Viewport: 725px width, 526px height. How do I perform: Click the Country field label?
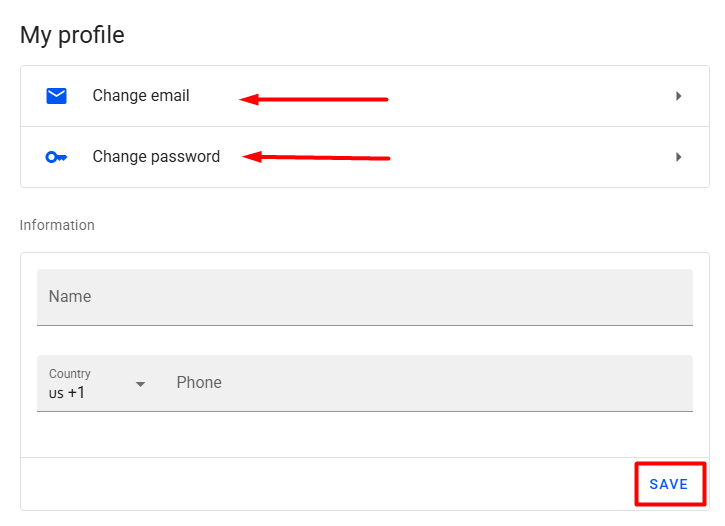tap(70, 374)
